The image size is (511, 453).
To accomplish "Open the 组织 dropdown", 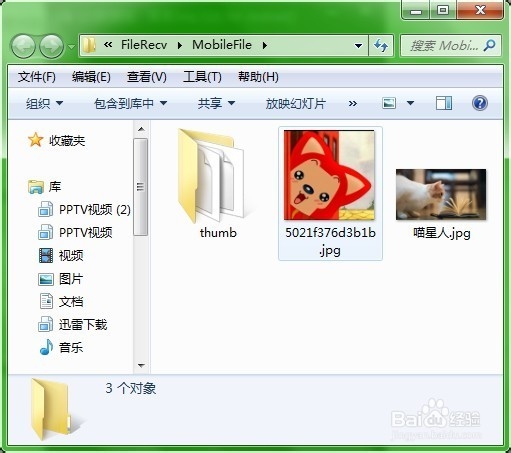I will point(44,103).
